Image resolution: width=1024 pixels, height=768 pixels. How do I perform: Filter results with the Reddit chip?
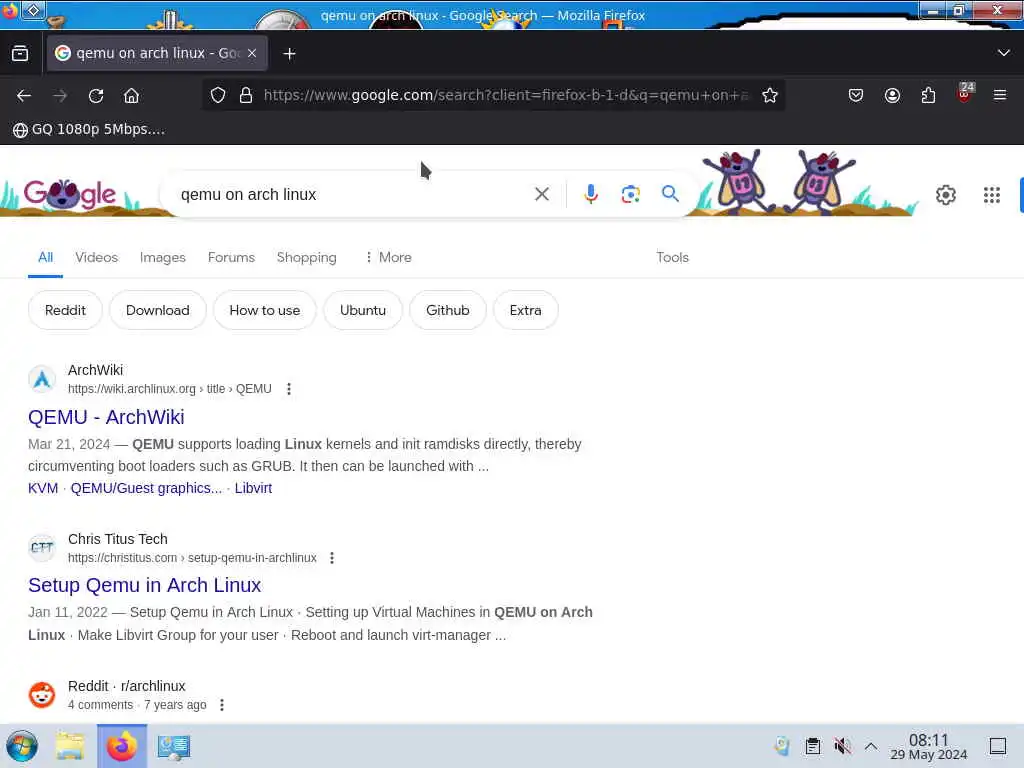pyautogui.click(x=65, y=310)
